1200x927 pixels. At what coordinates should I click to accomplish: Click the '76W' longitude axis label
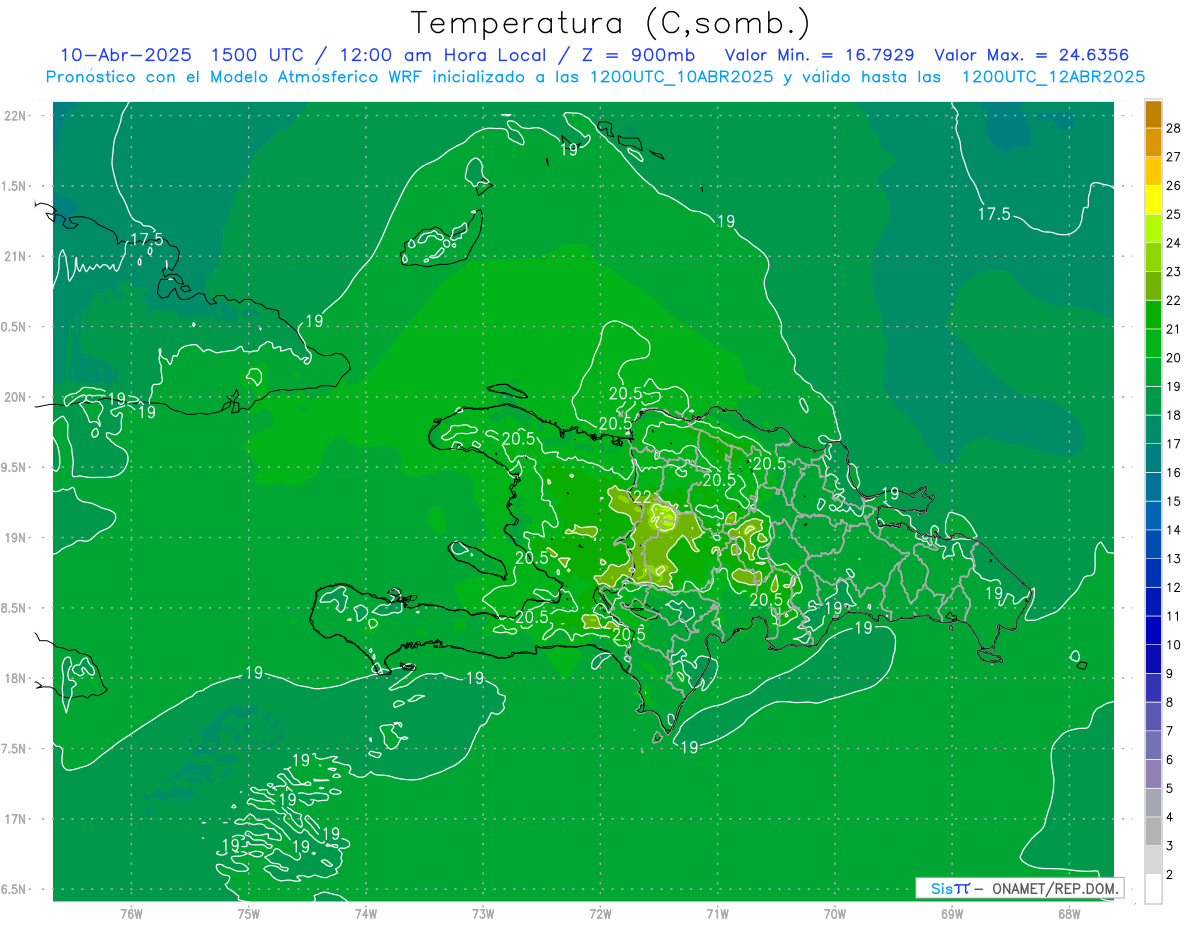coord(131,914)
